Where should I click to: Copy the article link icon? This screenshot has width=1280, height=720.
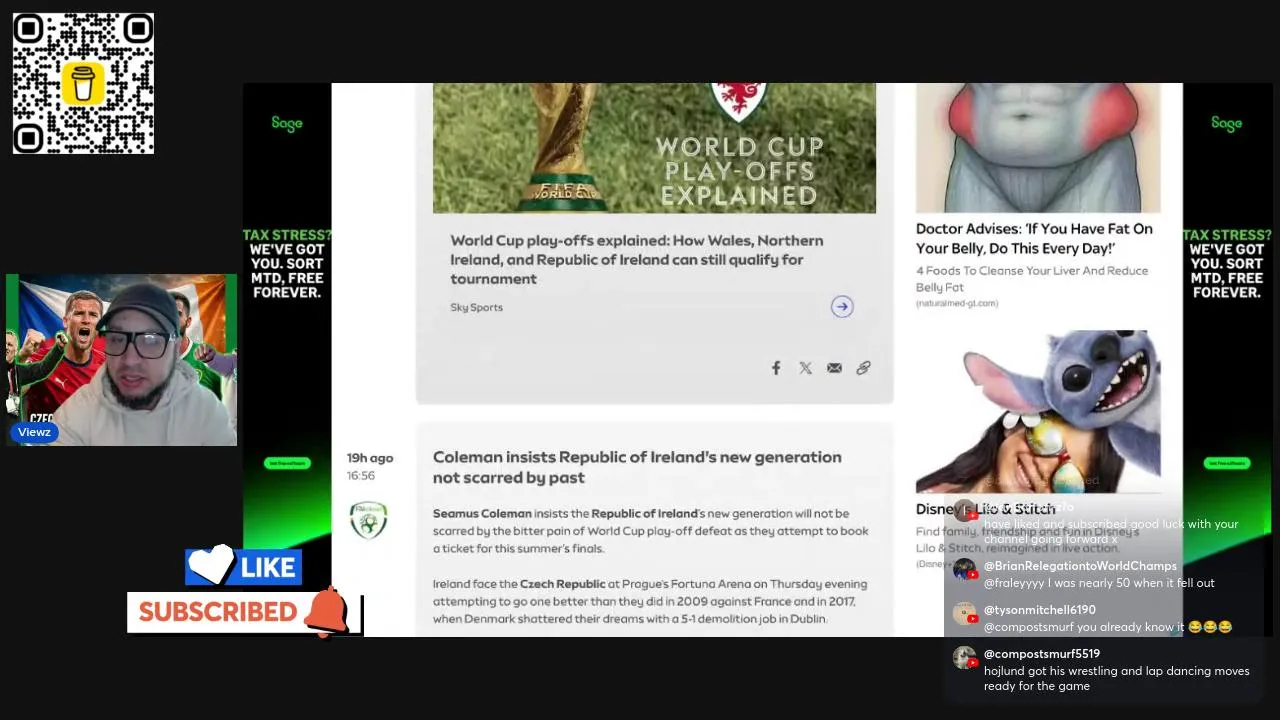tap(863, 368)
